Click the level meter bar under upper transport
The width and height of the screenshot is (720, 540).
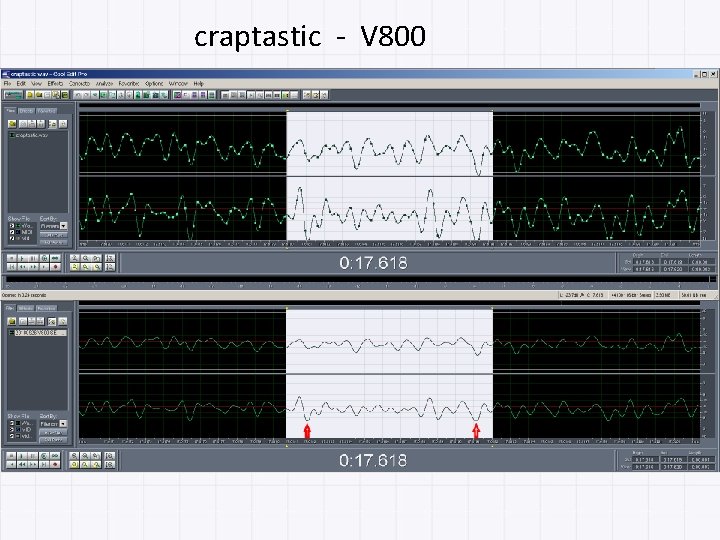click(357, 279)
